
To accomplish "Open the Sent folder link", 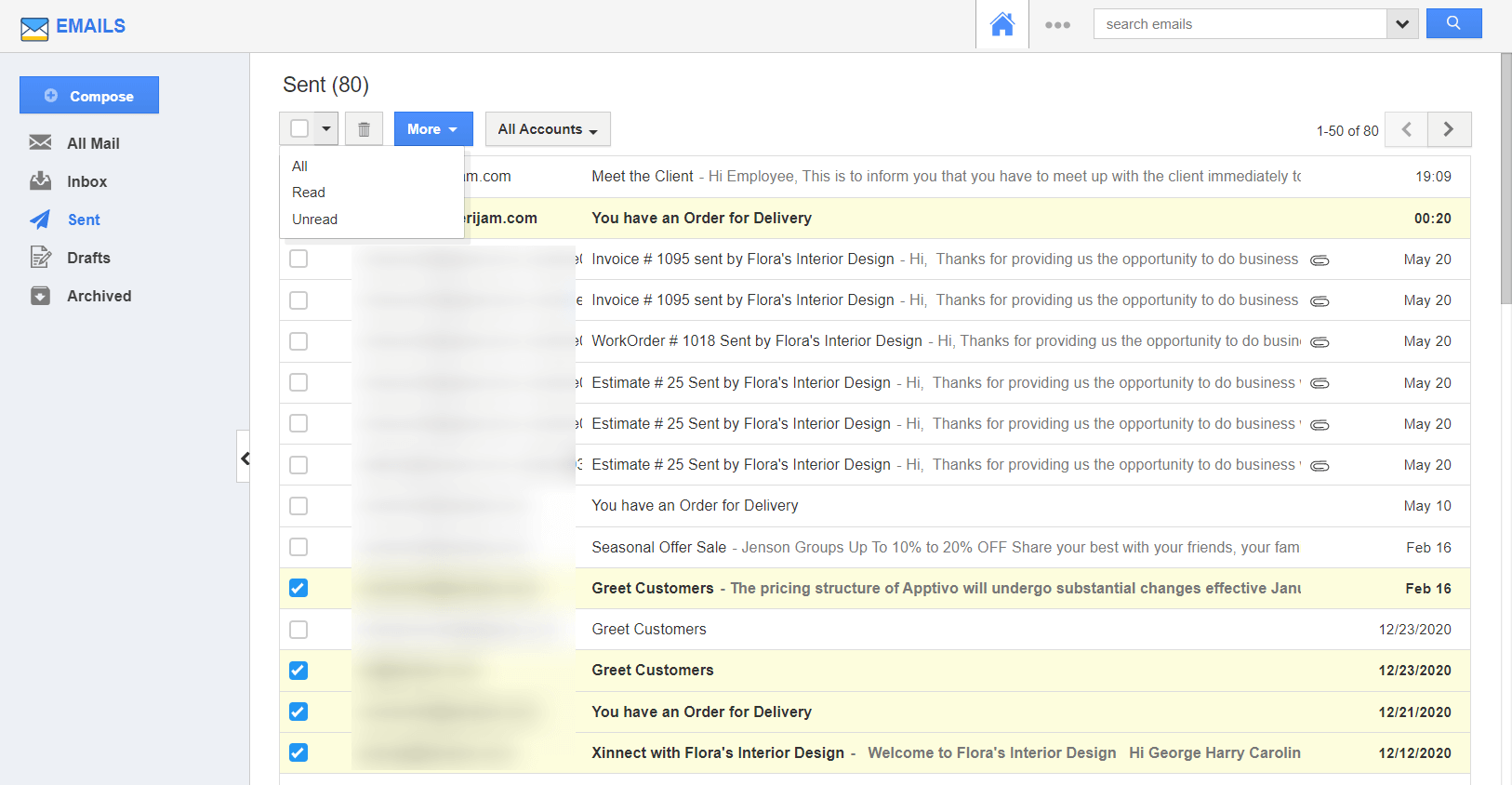I will tap(84, 220).
